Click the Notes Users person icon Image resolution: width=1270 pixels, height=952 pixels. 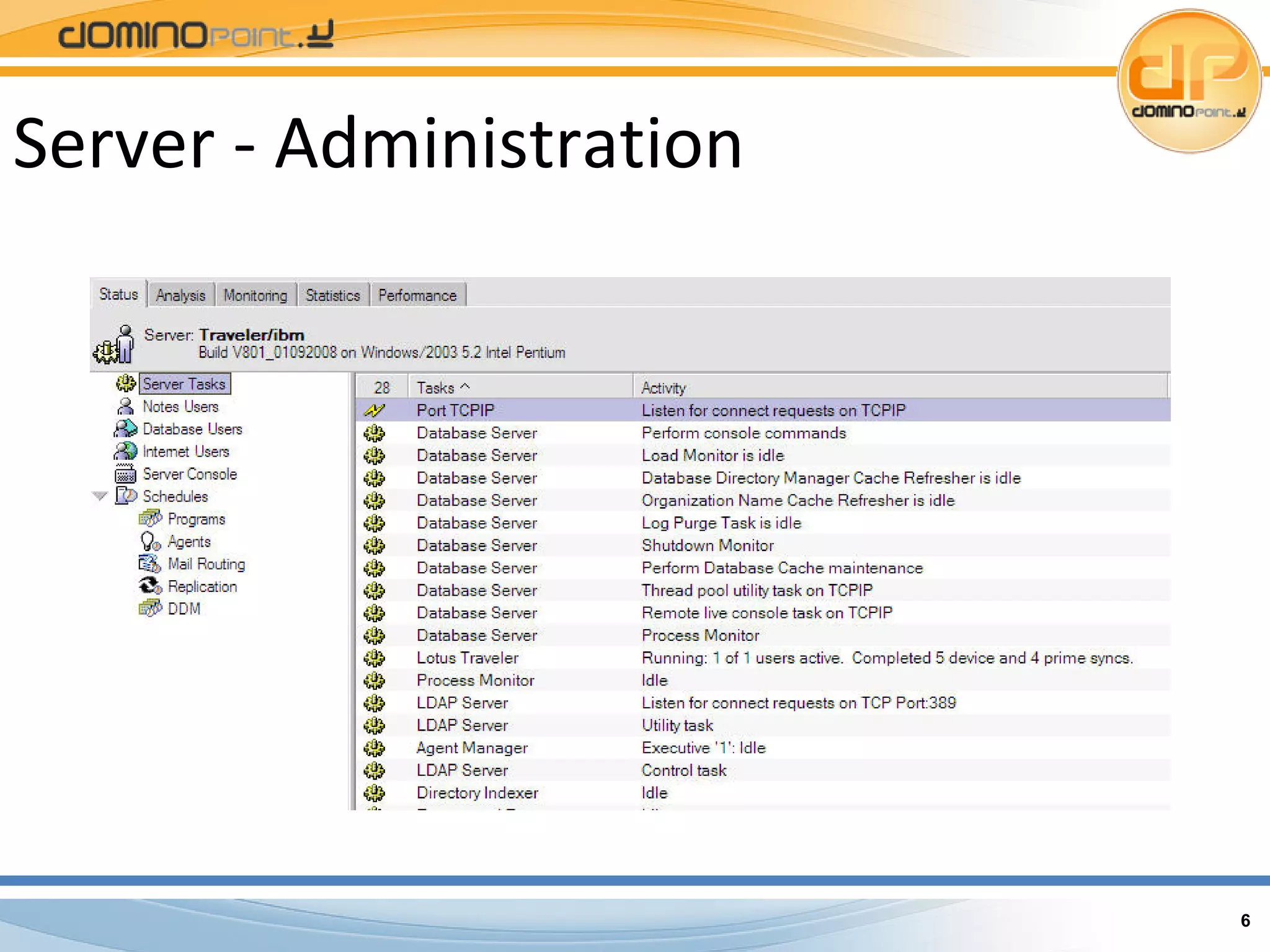coord(125,407)
